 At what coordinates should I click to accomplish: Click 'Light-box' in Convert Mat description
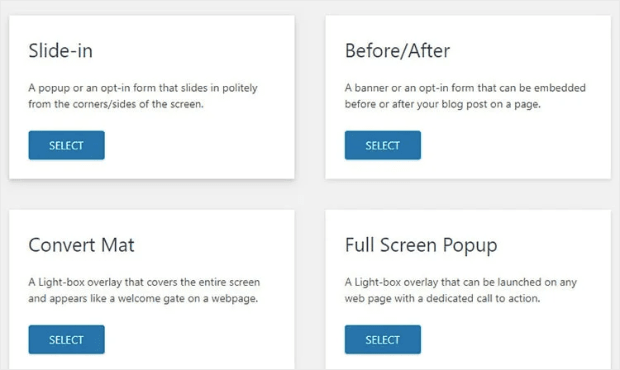coord(61,282)
